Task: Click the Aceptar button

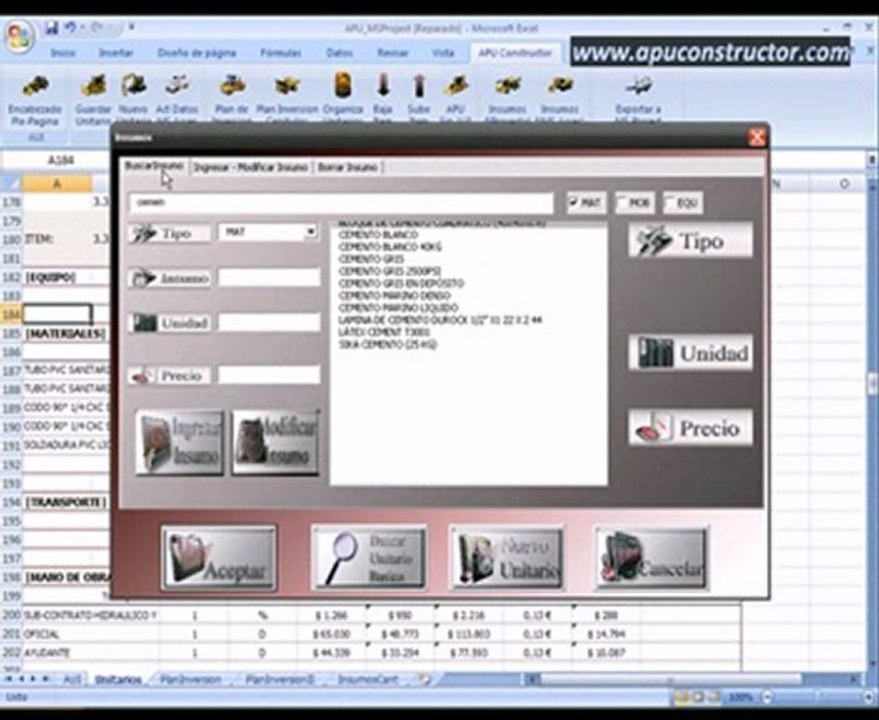Action: tap(219, 558)
